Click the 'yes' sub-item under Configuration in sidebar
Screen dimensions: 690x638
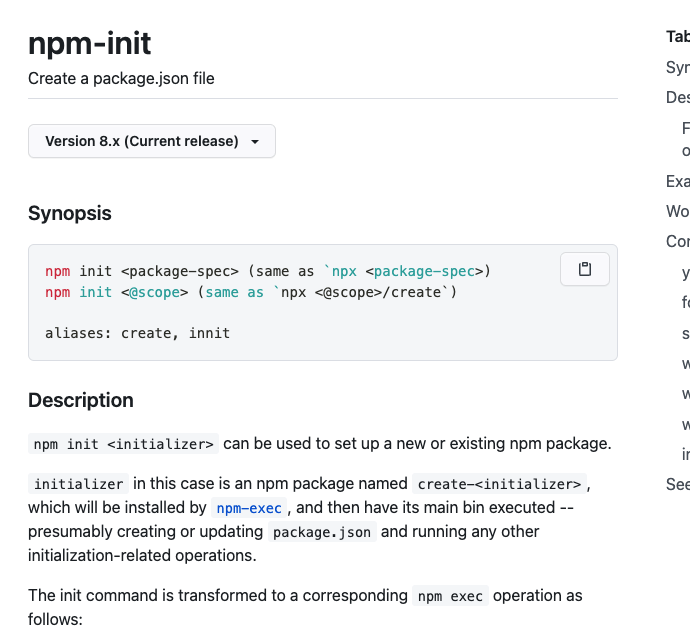click(x=685, y=272)
